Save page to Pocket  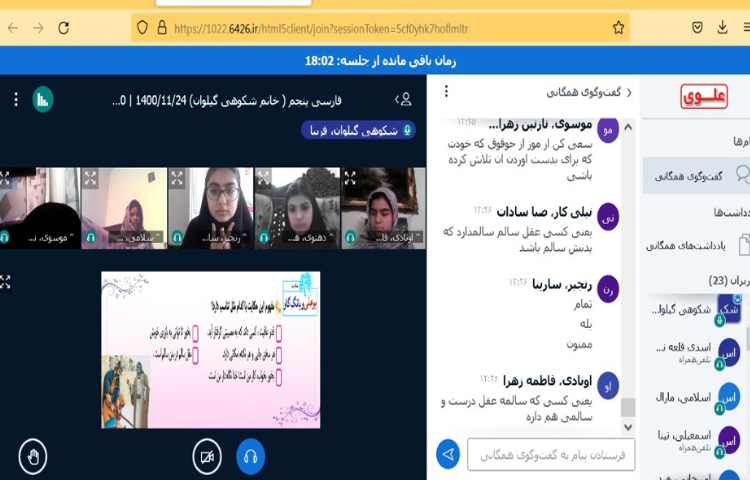click(x=697, y=28)
